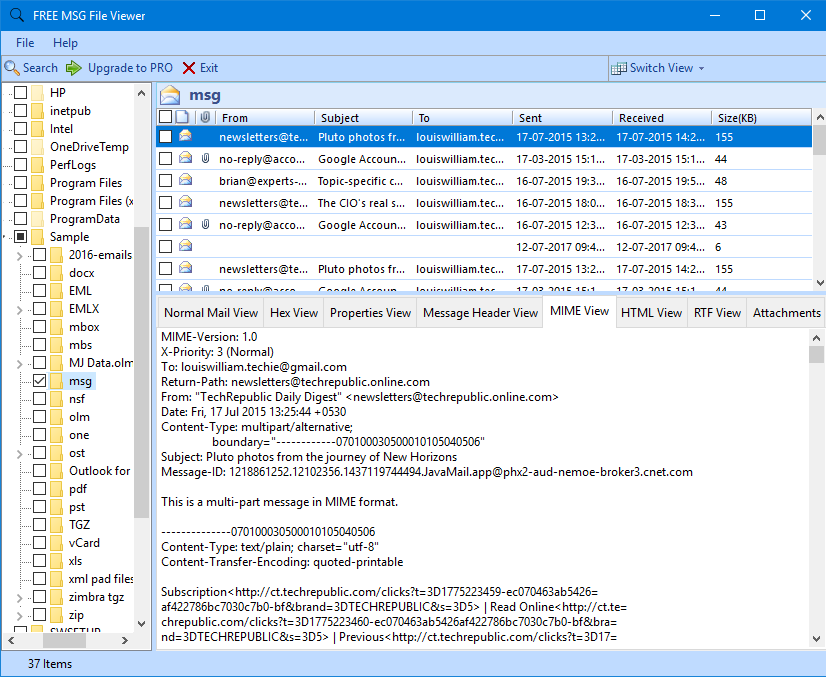Click the red X Exit icon

[x=189, y=68]
